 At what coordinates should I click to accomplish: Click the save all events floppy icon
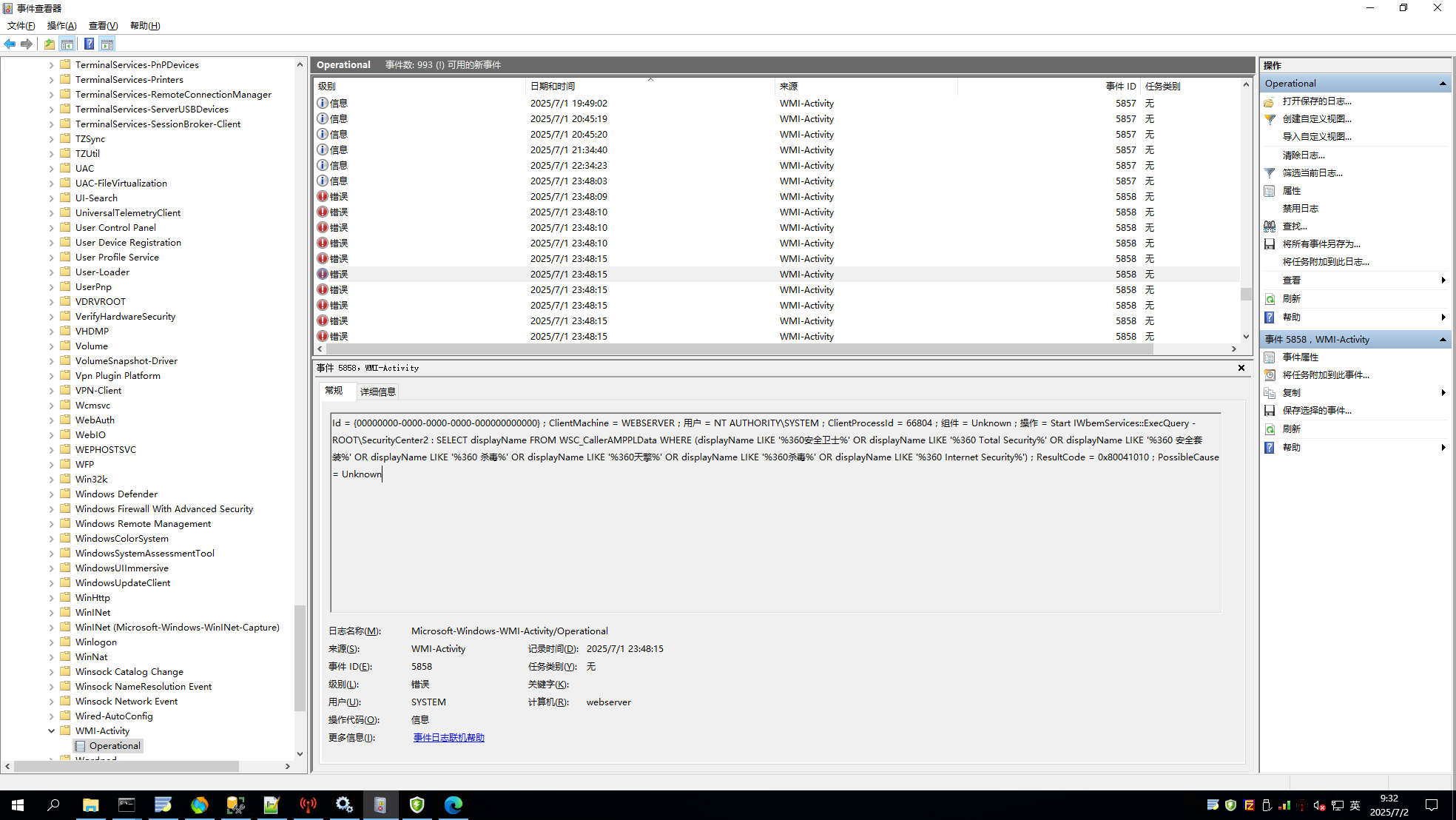pyautogui.click(x=1270, y=244)
